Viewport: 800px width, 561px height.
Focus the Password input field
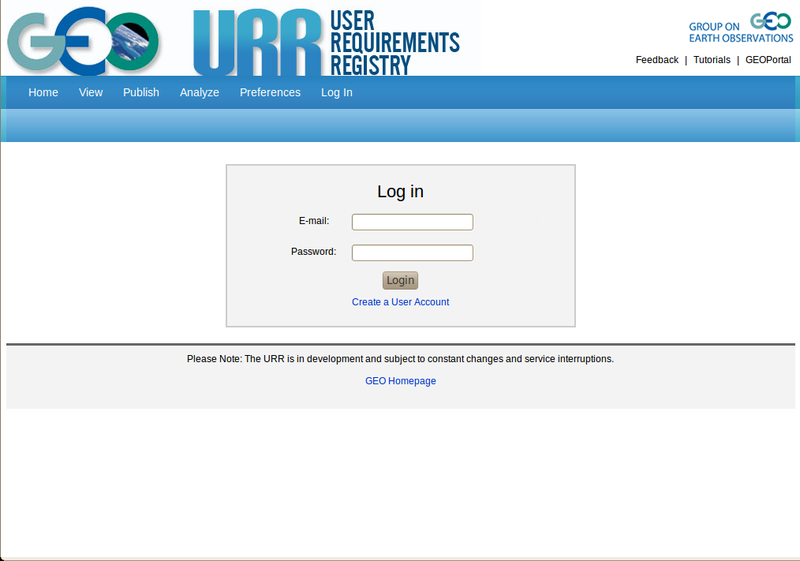(x=412, y=253)
